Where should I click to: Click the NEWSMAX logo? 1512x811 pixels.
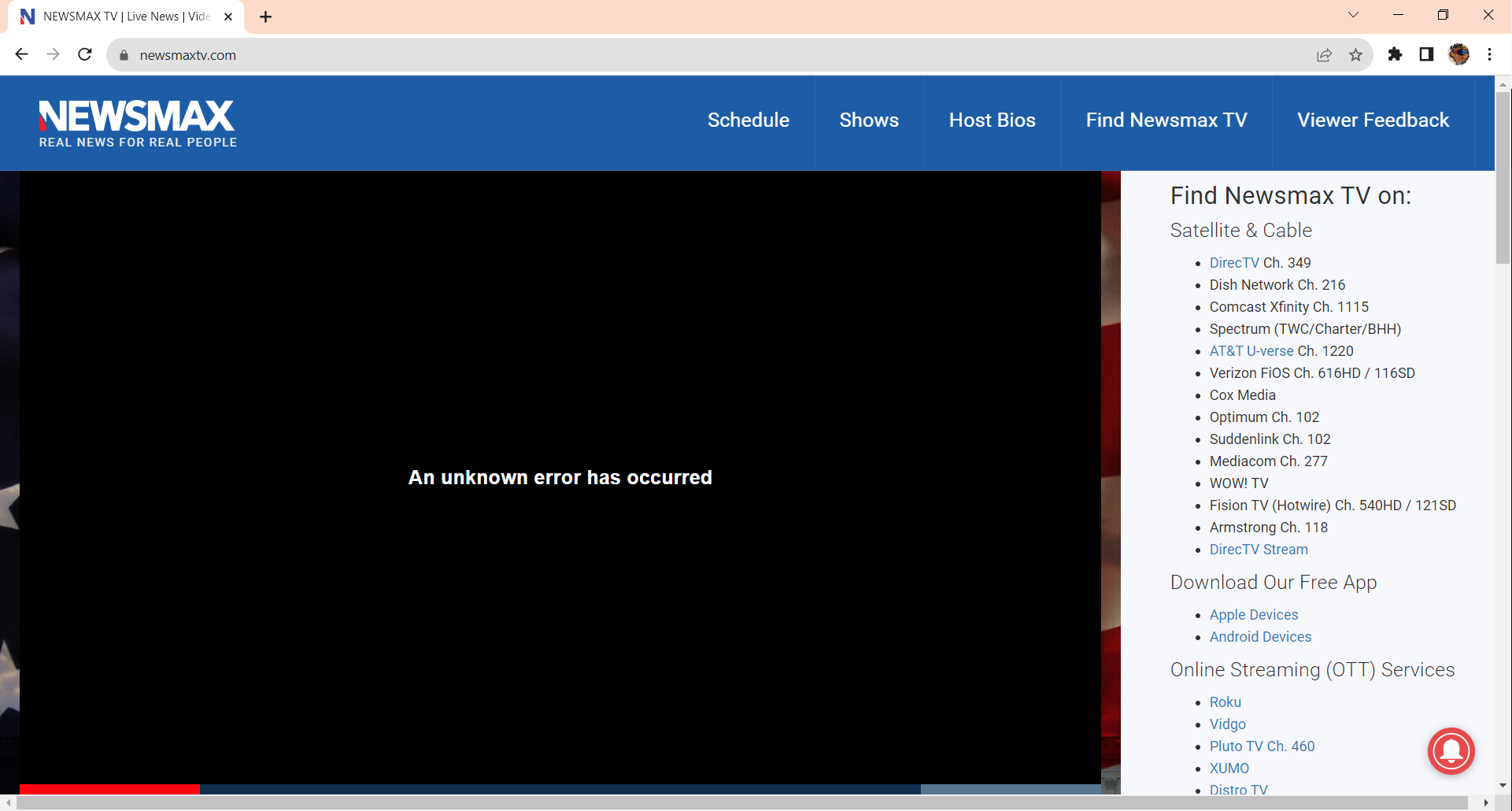tap(136, 122)
